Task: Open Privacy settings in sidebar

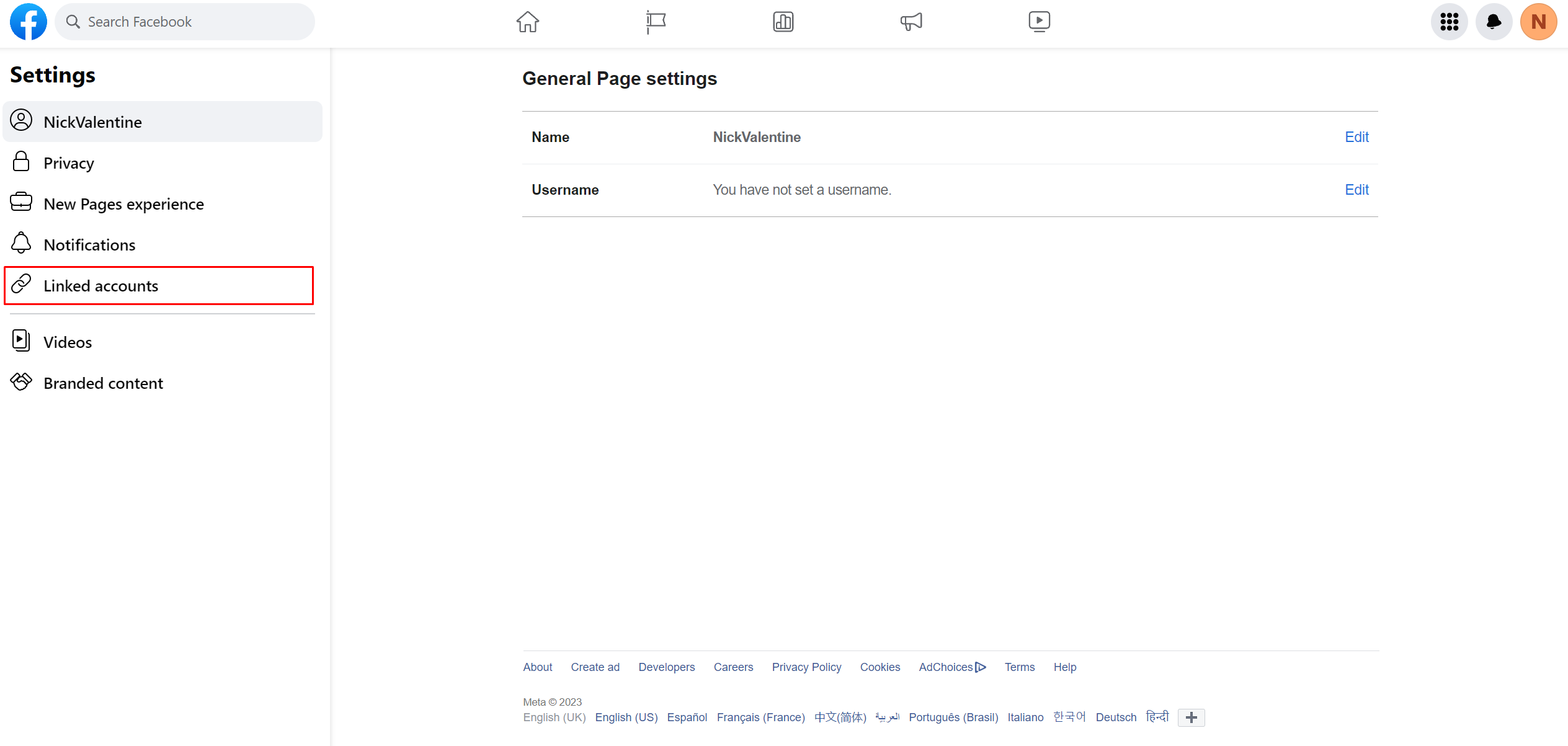Action: [69, 163]
